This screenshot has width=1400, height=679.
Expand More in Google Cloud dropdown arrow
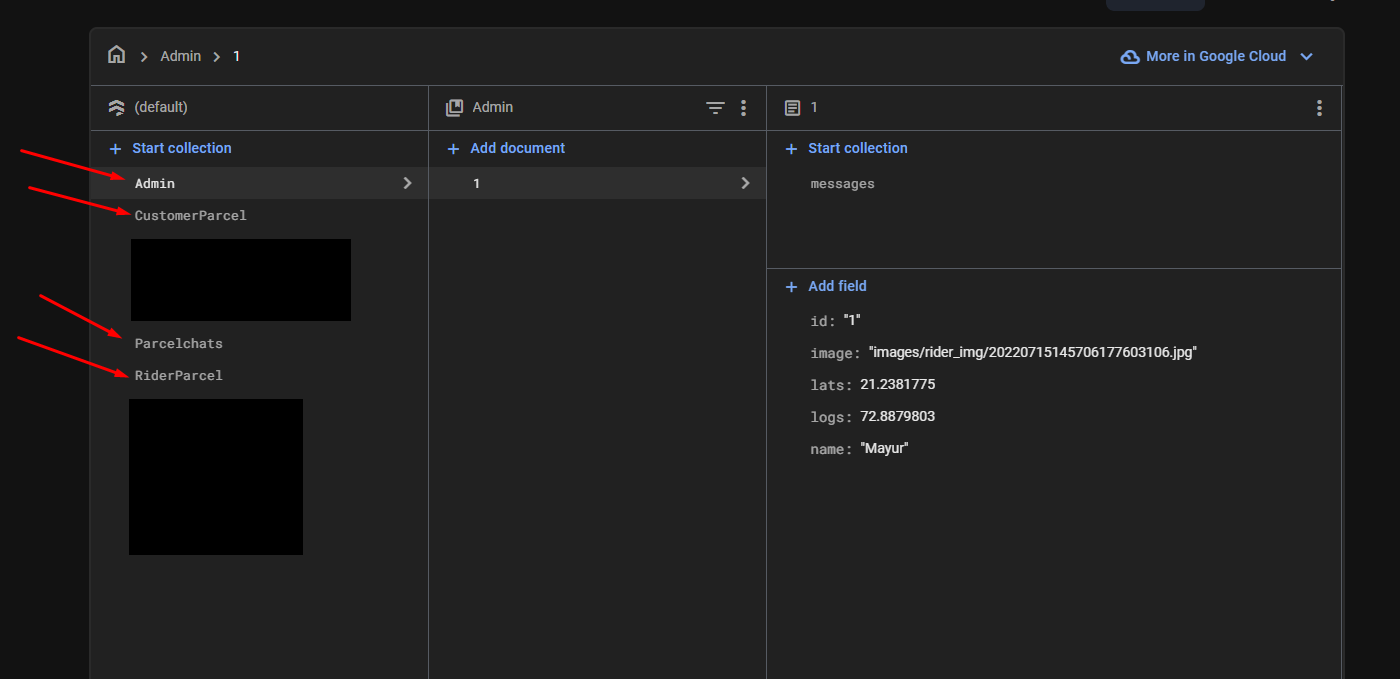1306,57
